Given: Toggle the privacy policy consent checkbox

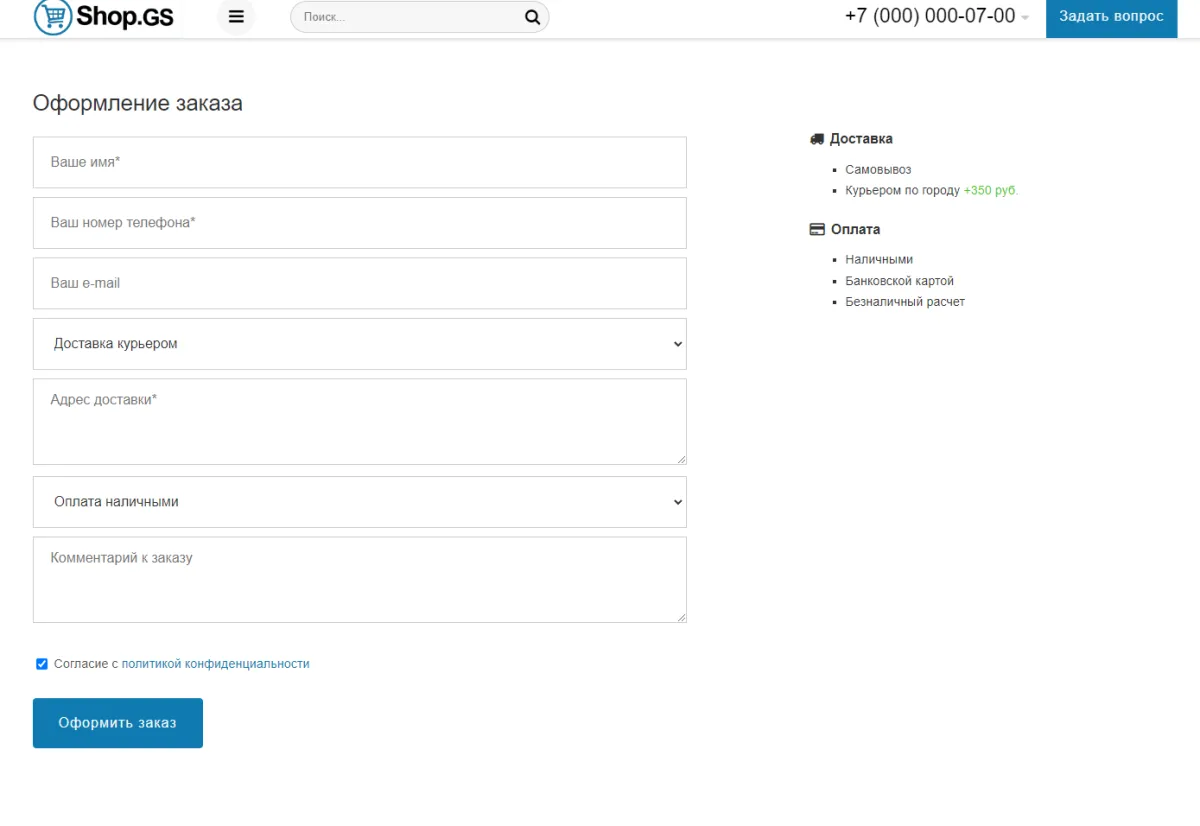Looking at the screenshot, I should 42,664.
